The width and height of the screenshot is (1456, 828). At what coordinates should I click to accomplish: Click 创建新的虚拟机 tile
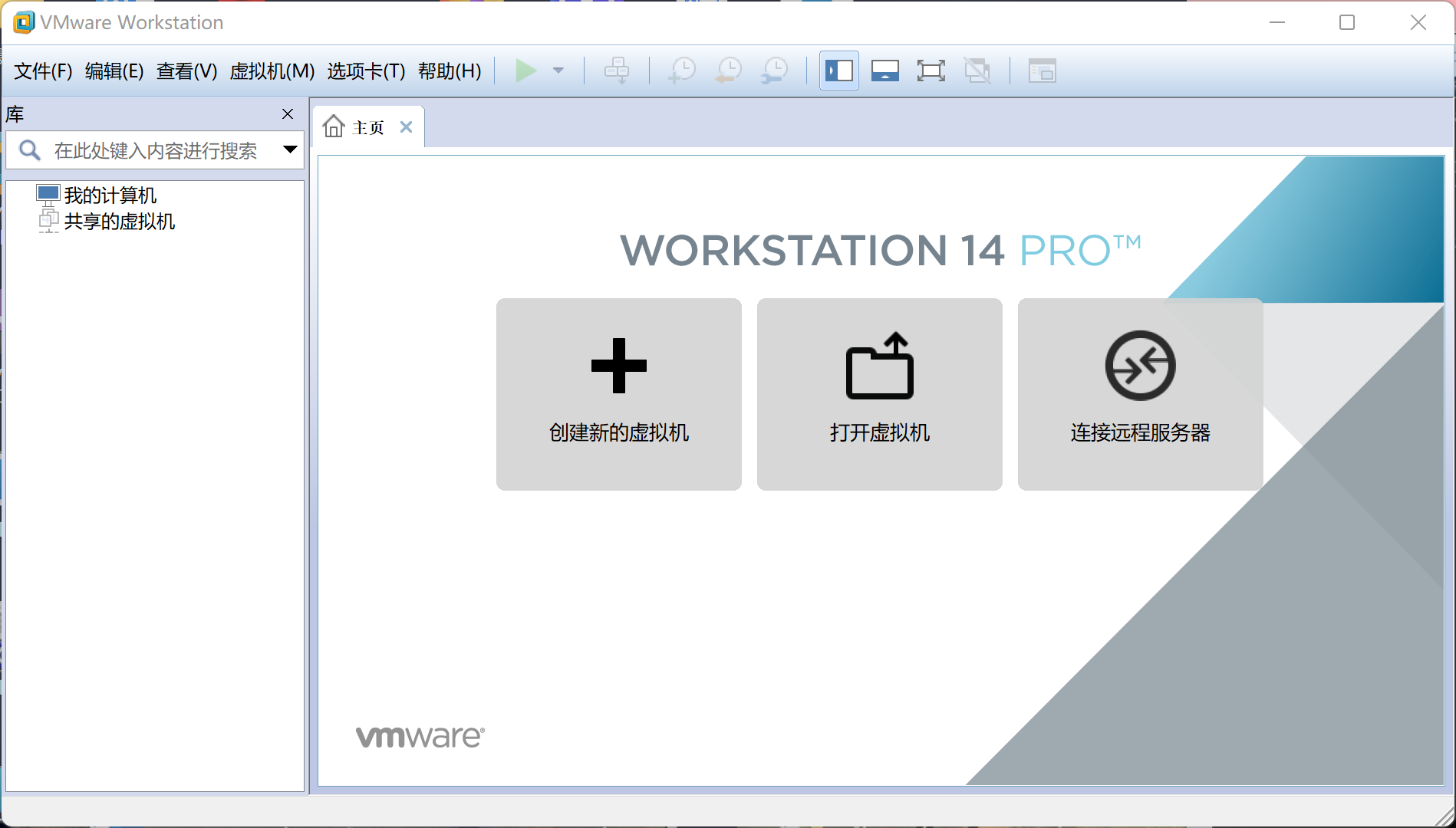(619, 394)
